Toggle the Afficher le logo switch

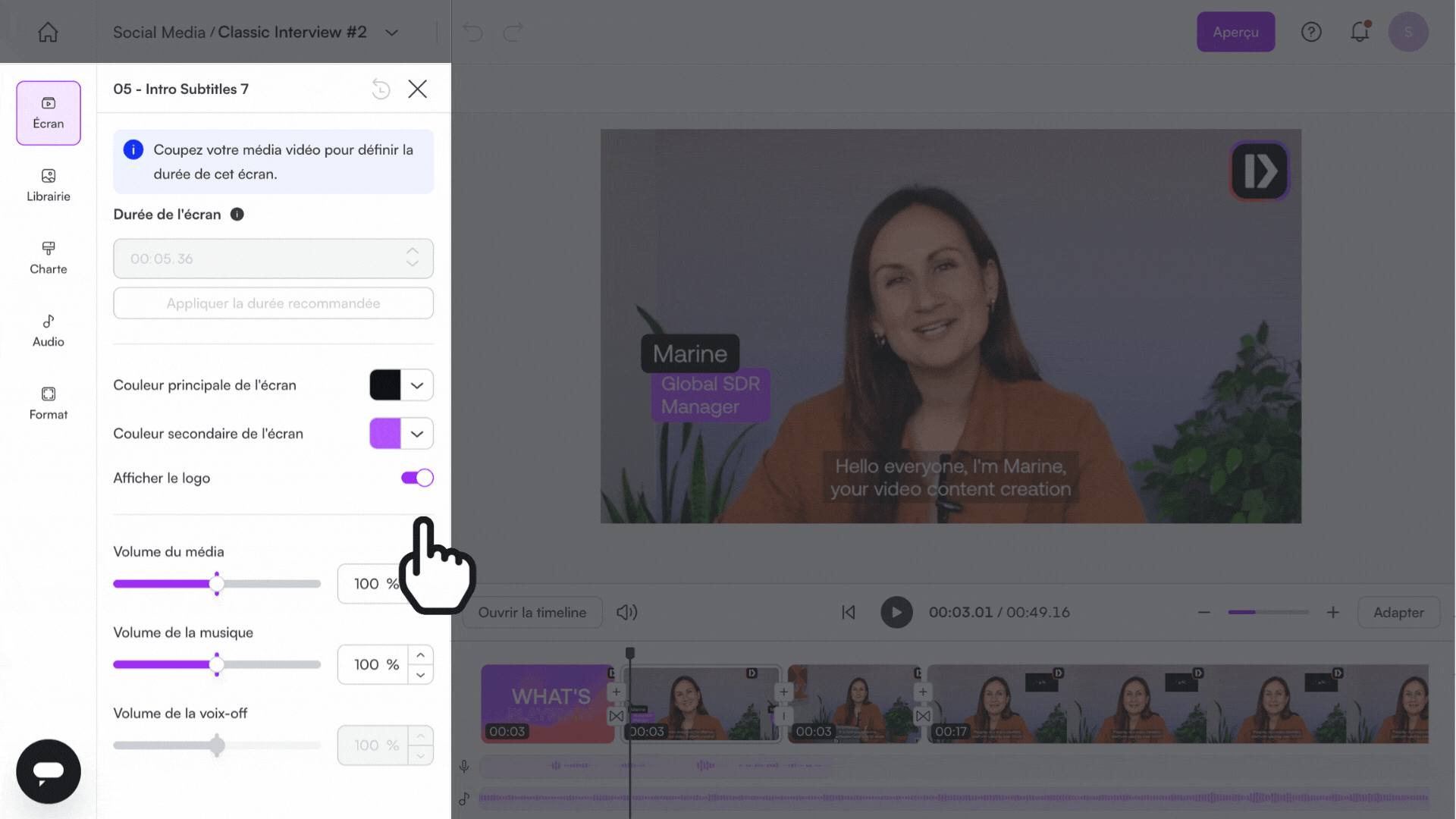[x=417, y=478]
